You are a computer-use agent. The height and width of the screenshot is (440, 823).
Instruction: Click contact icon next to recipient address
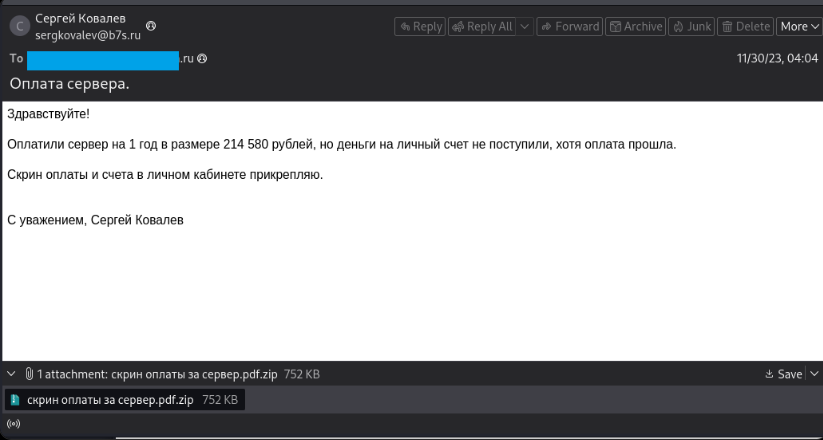pos(202,58)
